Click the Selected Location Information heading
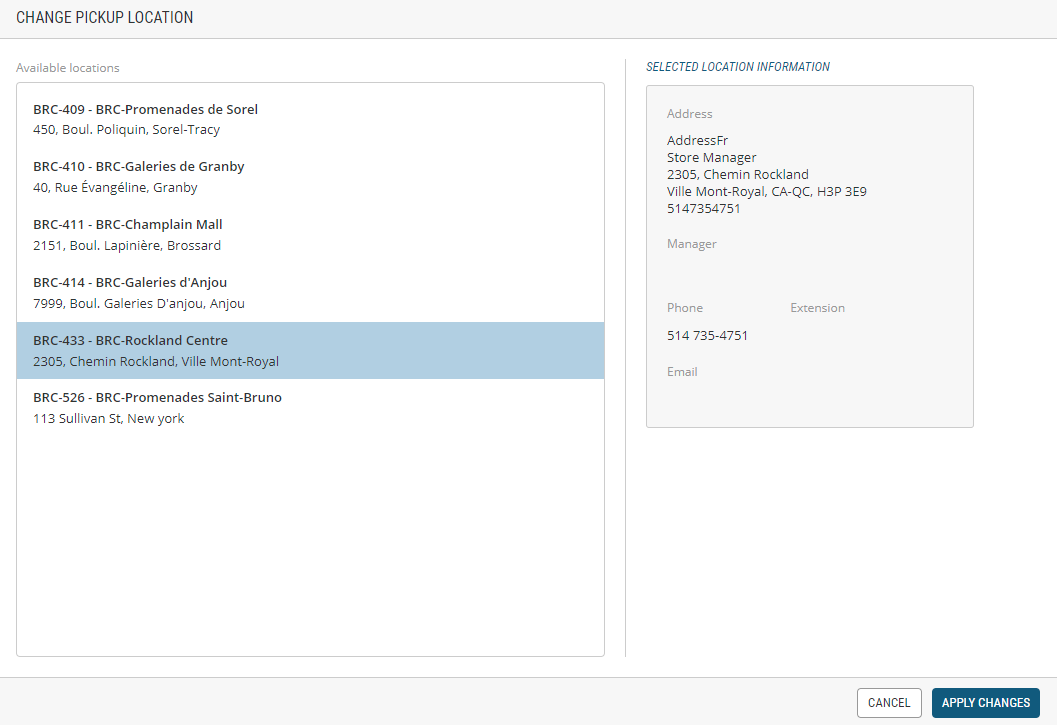The image size is (1057, 725). point(738,67)
